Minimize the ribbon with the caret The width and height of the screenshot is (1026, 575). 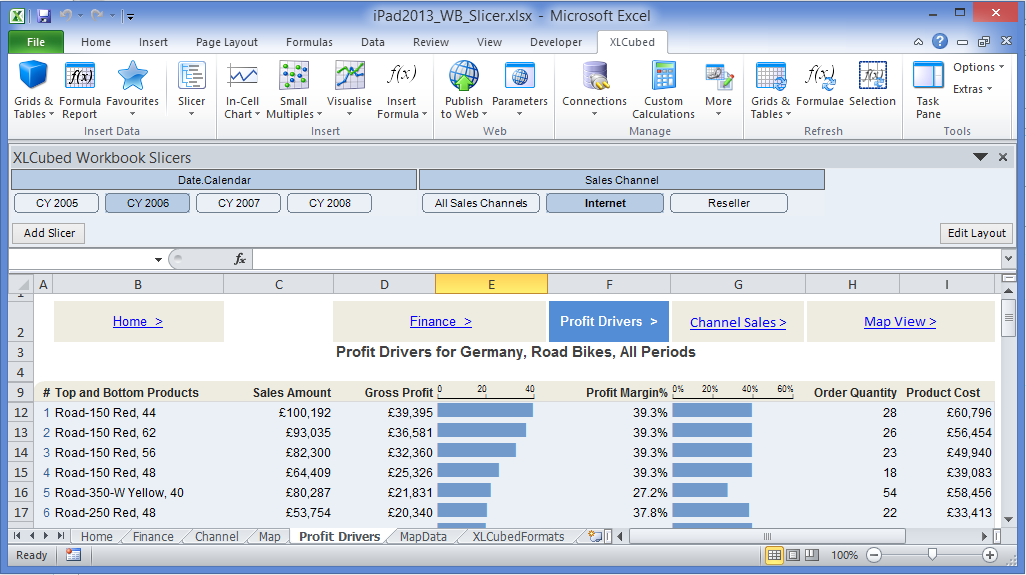tap(919, 42)
